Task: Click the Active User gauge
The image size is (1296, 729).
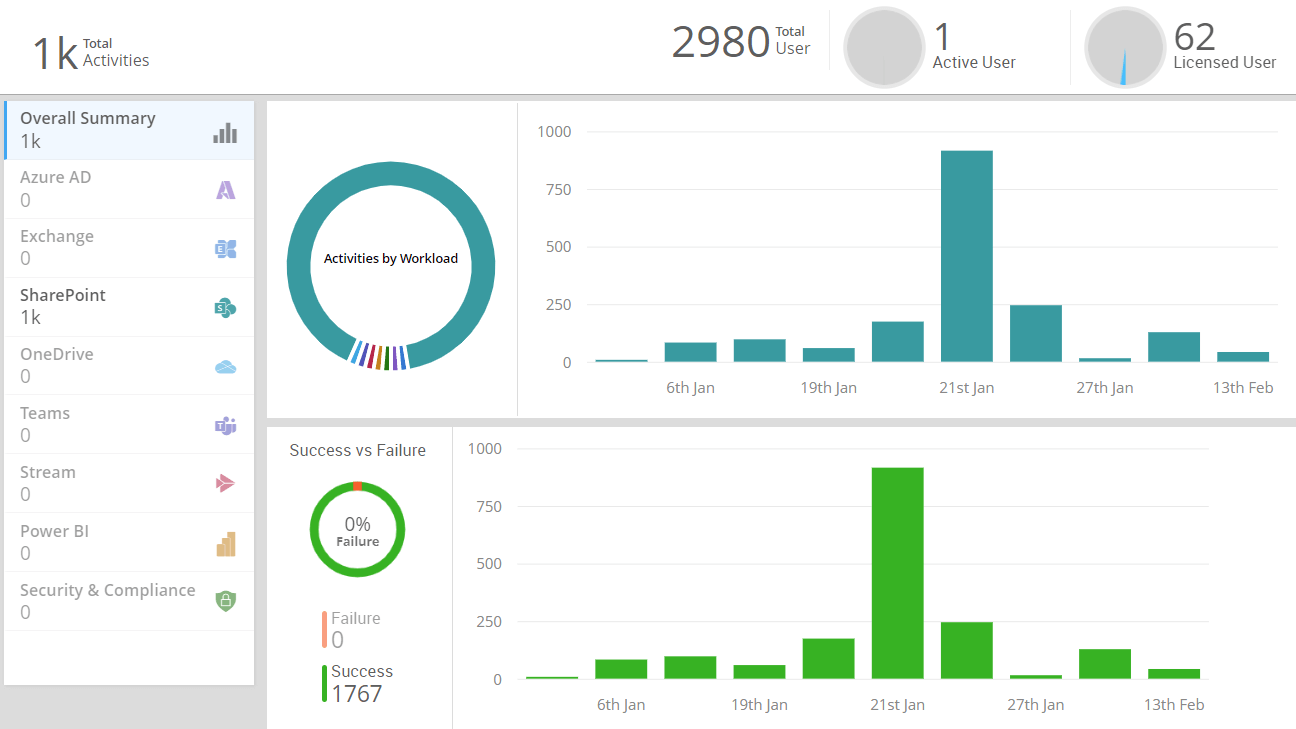Action: pos(884,47)
